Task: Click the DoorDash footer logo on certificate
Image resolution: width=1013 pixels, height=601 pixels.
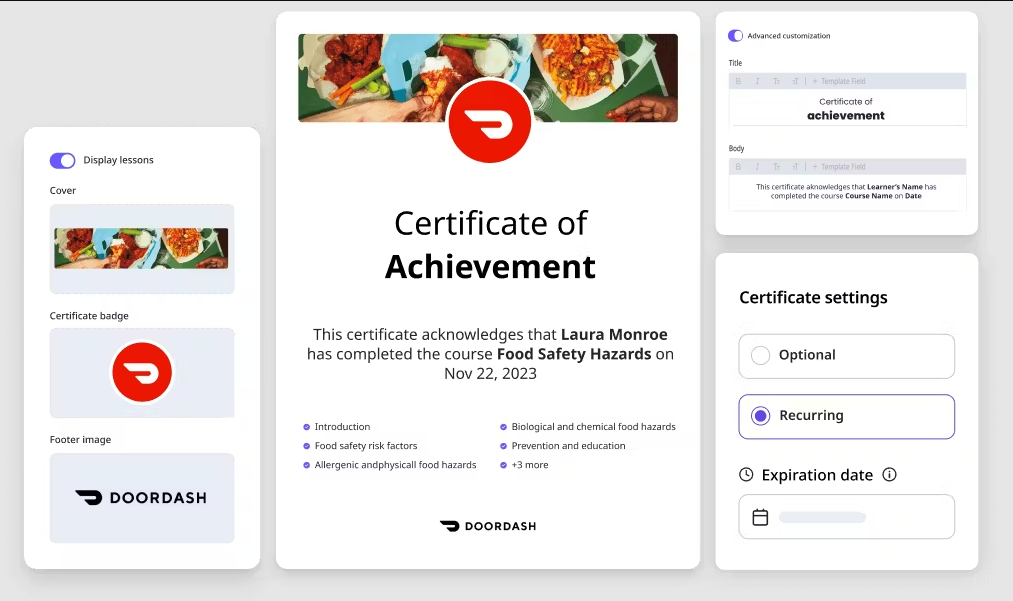Action: tap(488, 526)
